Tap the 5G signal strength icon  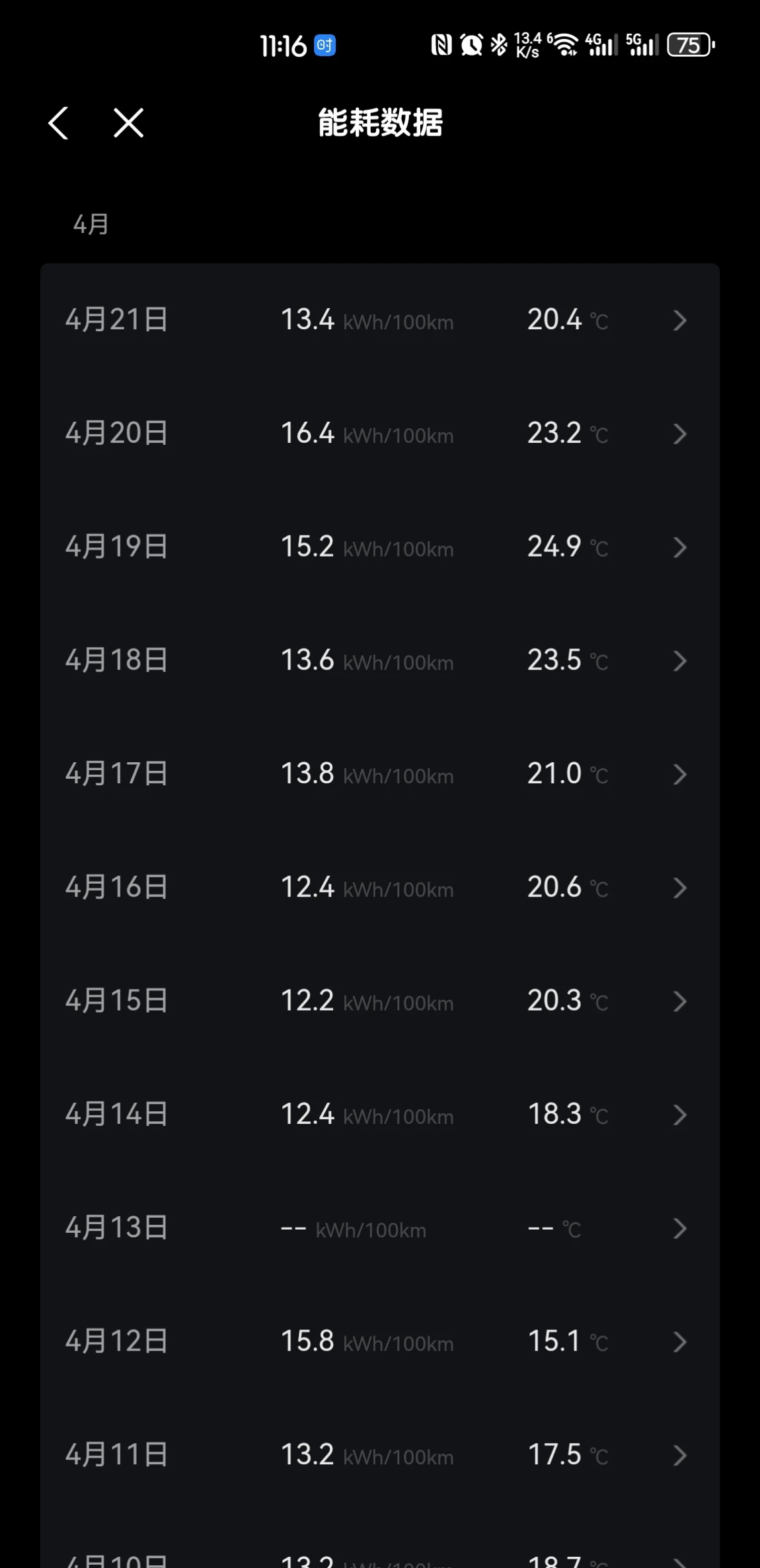tap(642, 45)
